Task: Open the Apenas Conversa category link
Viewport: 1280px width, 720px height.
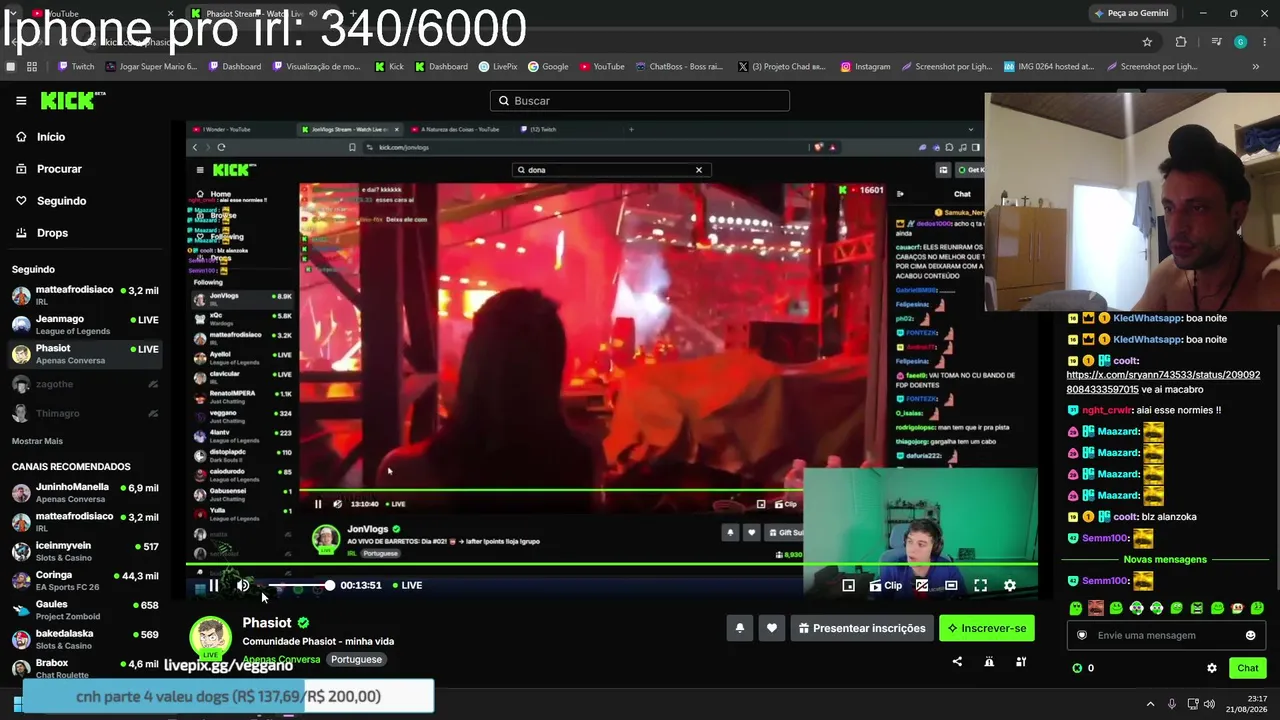Action: click(282, 659)
